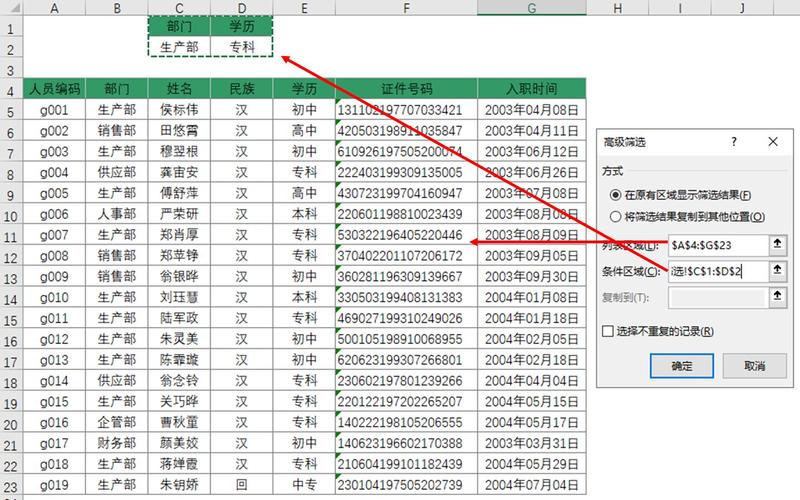Click employee code cell g014

point(54,381)
